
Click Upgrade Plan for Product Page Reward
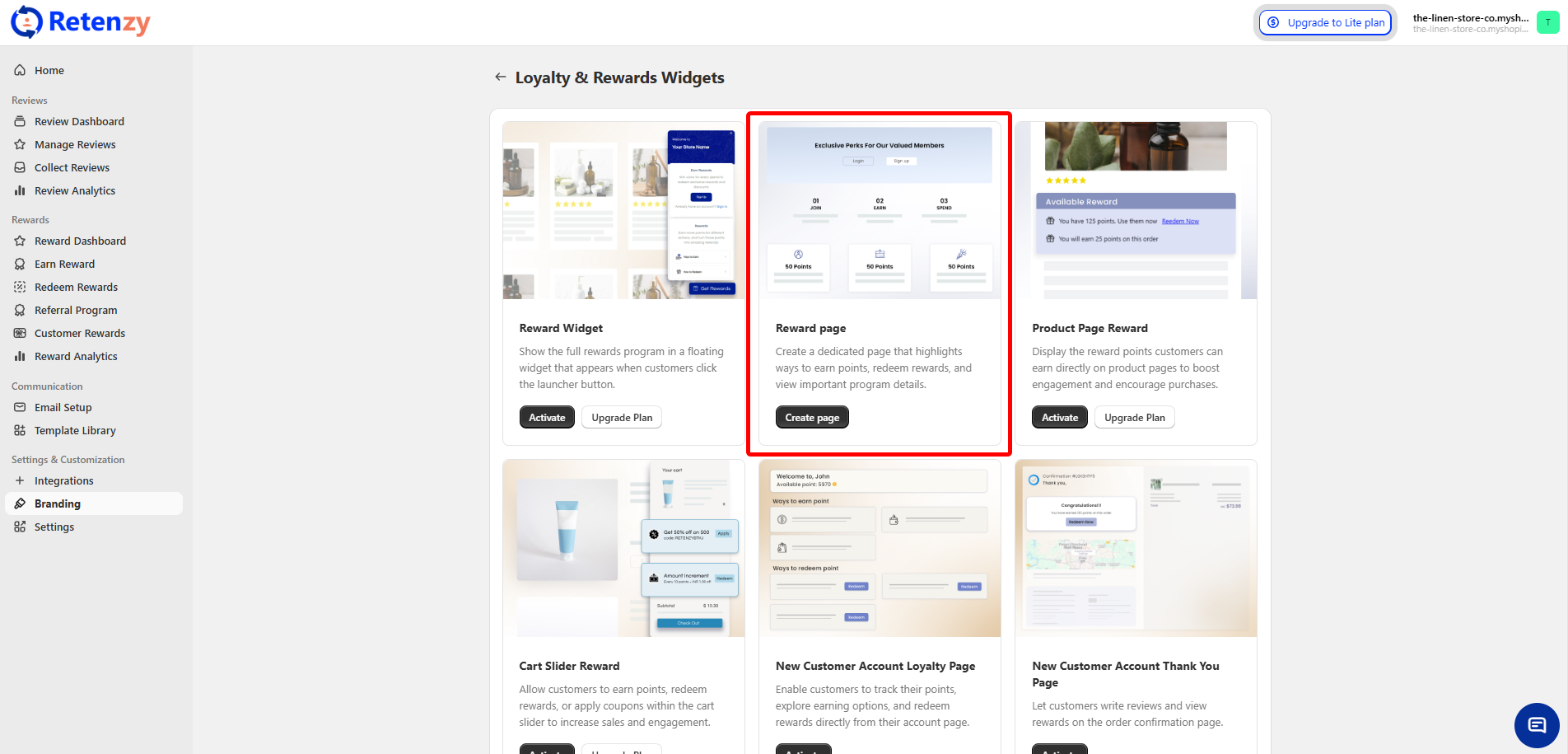(1135, 418)
